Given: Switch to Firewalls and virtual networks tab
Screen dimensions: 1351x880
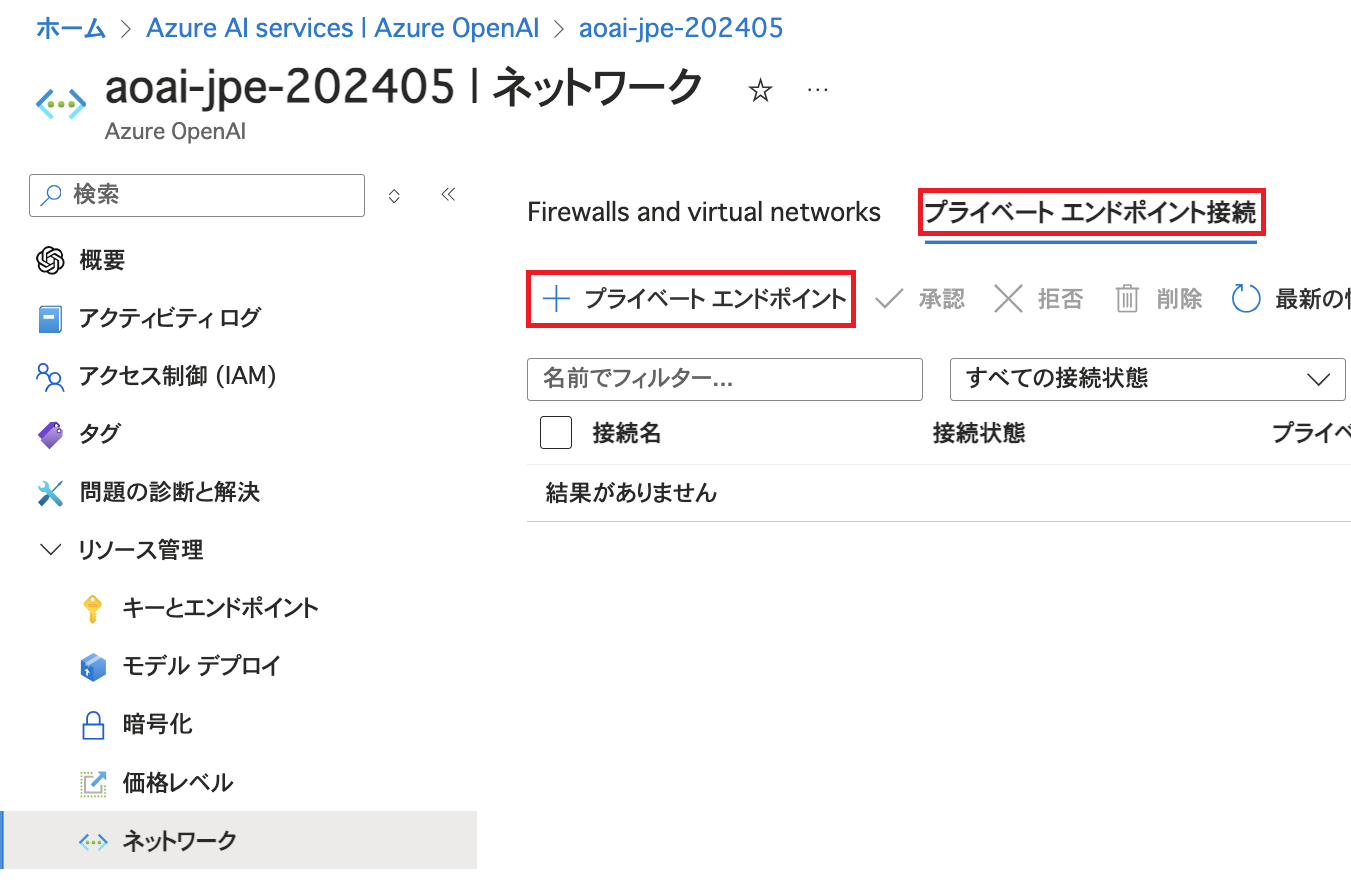Looking at the screenshot, I should 704,212.
